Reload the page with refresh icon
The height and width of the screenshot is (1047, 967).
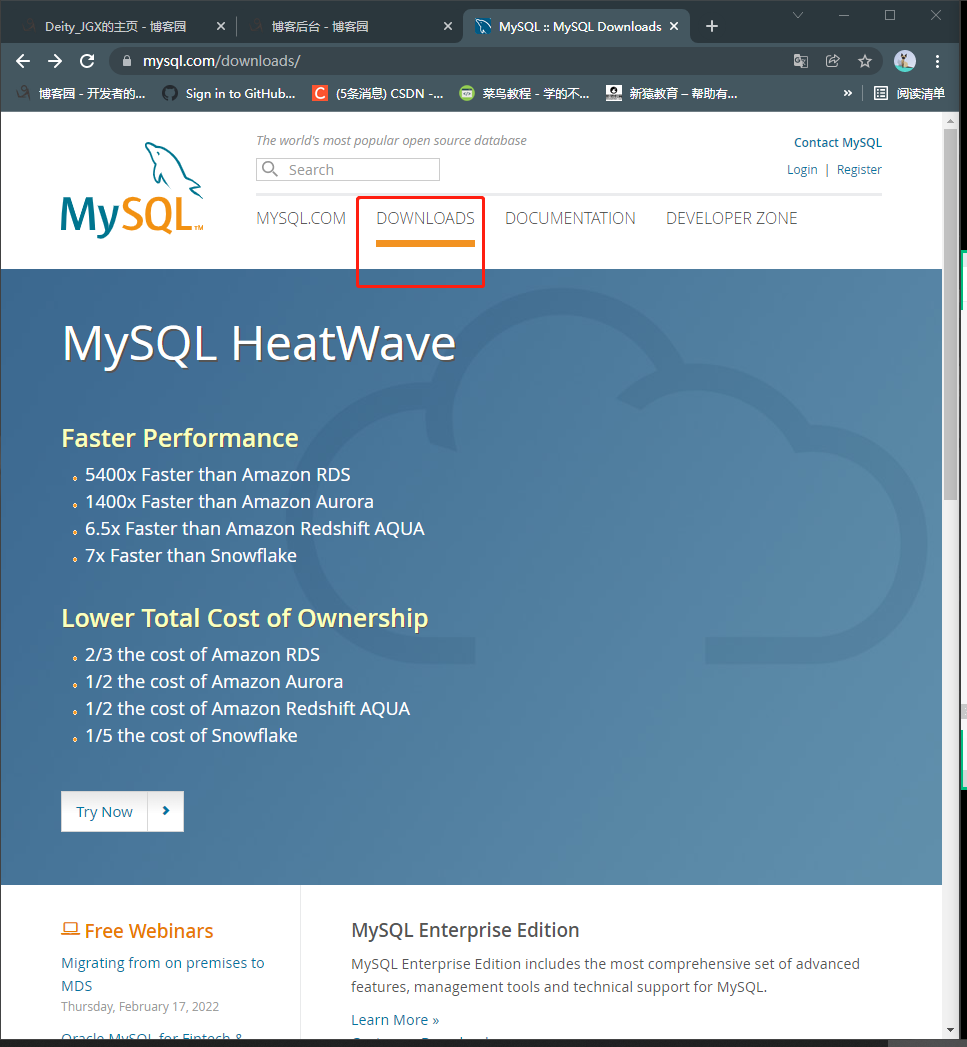tap(87, 61)
